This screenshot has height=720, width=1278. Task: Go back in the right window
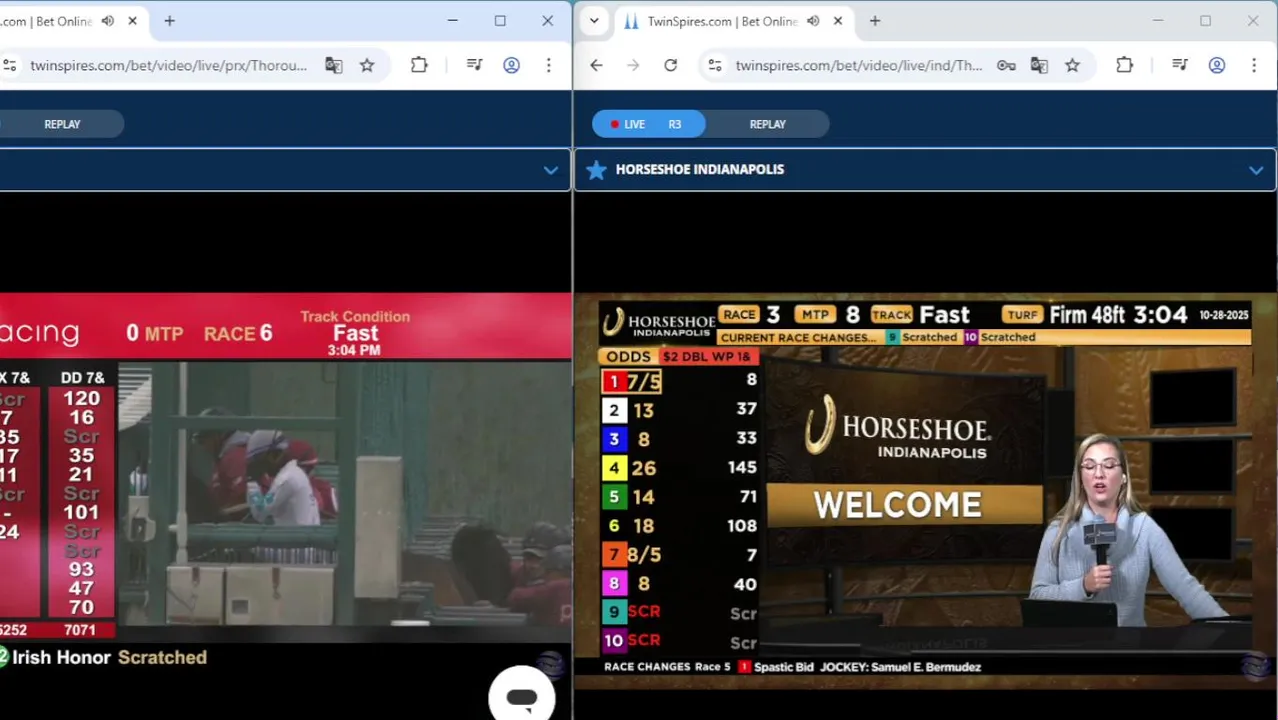pos(596,65)
